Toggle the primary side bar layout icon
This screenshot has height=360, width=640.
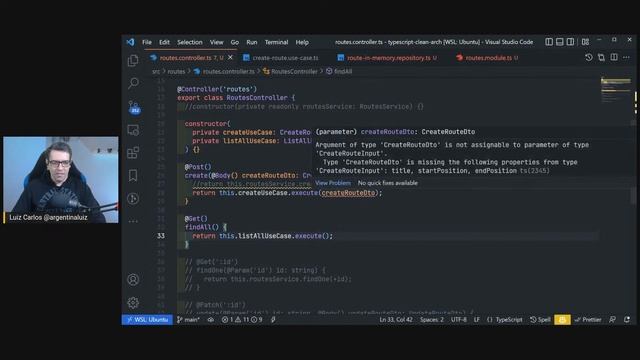(549, 42)
